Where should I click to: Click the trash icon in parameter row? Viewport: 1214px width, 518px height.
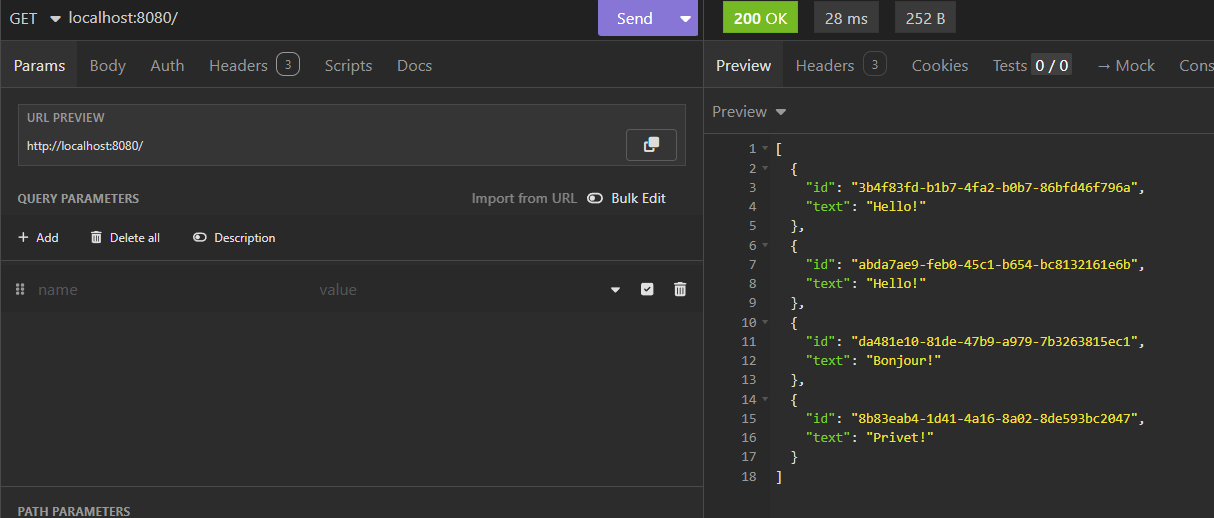[680, 289]
